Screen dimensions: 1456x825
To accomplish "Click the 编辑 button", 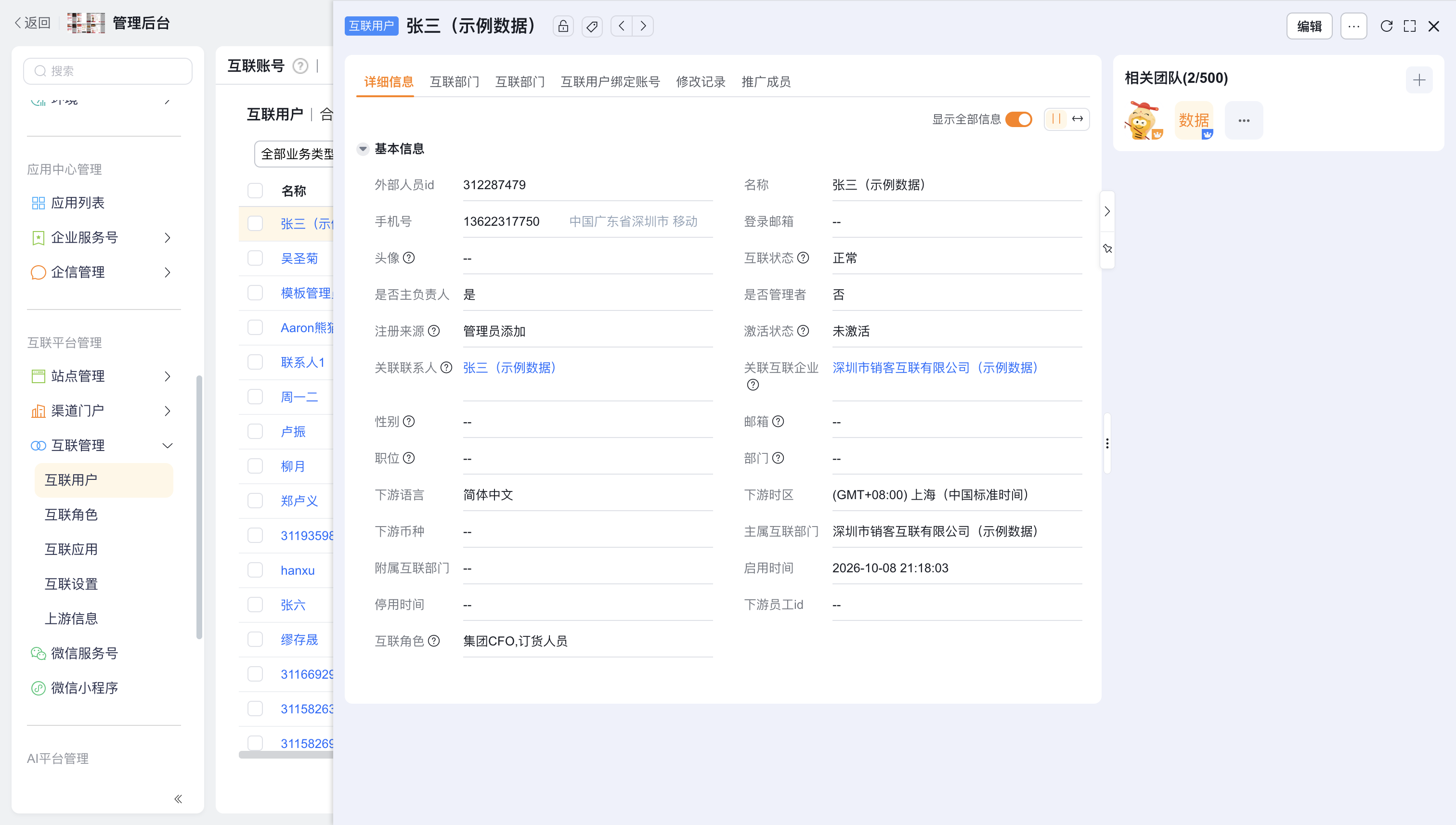I will coord(1309,26).
